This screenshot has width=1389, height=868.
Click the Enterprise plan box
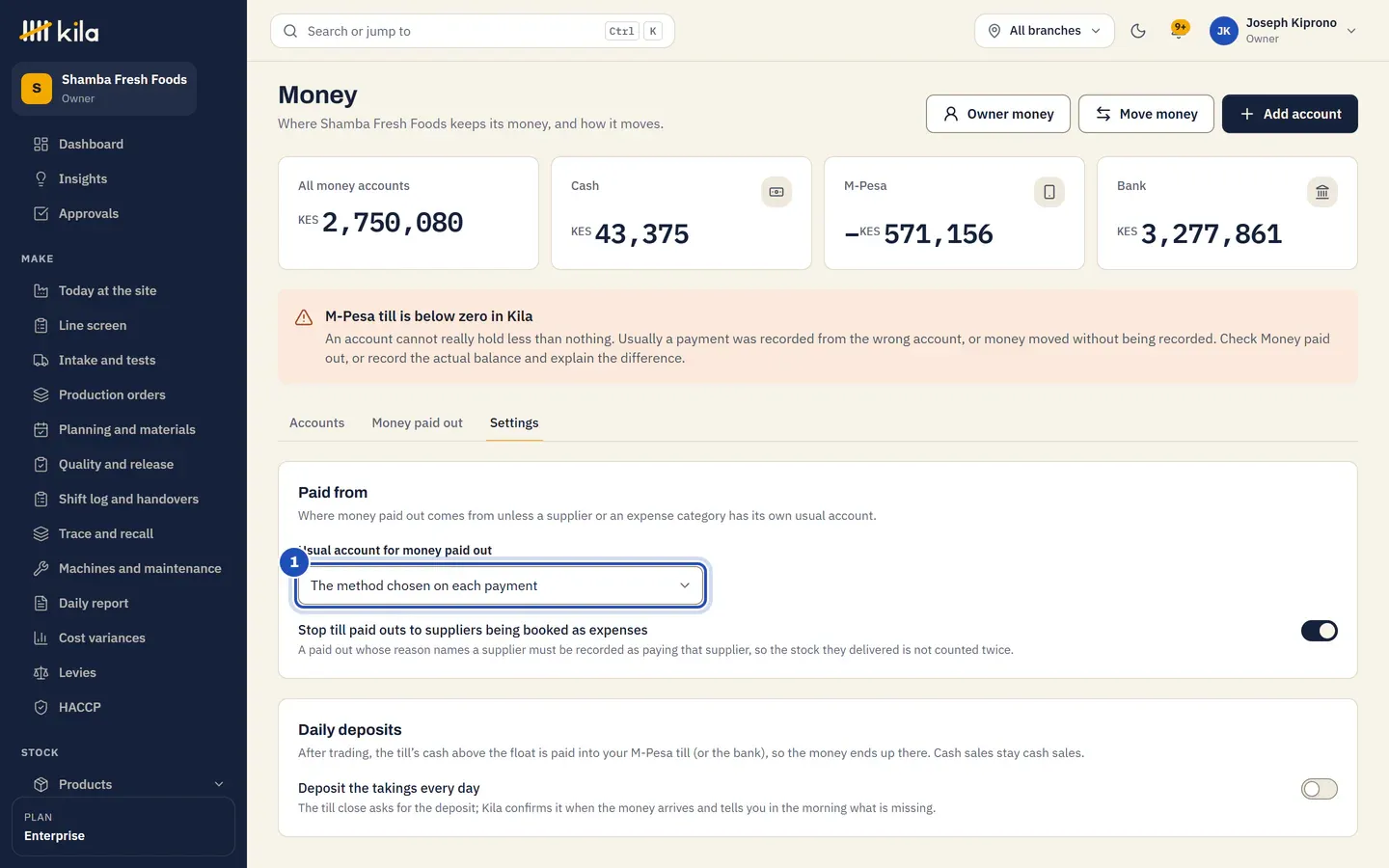pos(123,827)
